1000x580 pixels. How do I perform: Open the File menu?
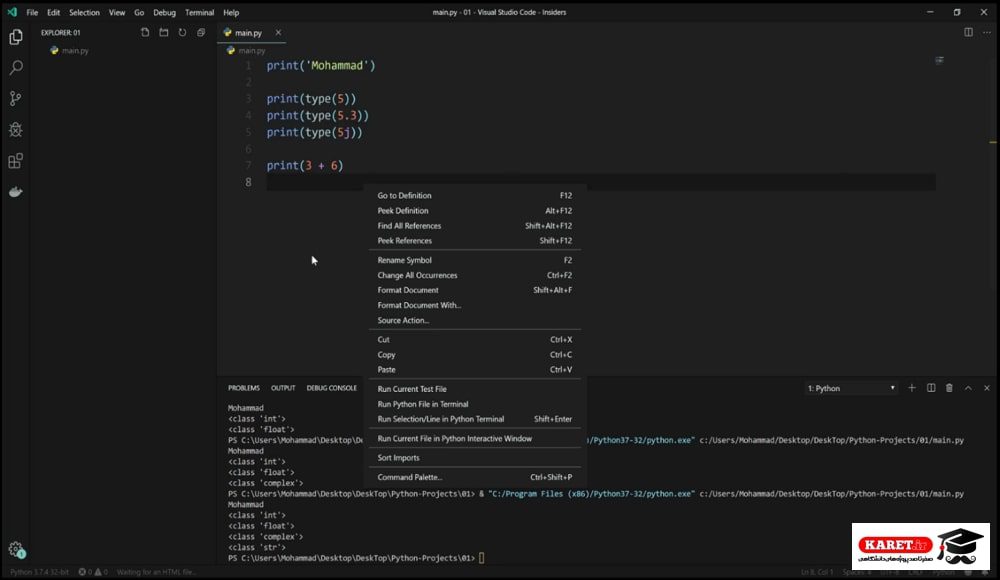coord(32,12)
